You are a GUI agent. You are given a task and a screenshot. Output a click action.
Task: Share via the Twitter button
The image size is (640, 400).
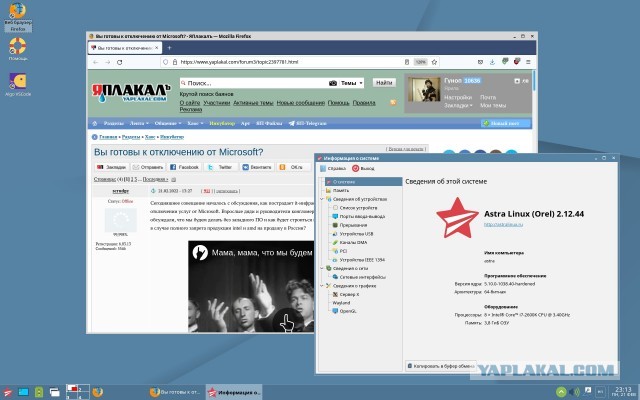click(x=220, y=167)
